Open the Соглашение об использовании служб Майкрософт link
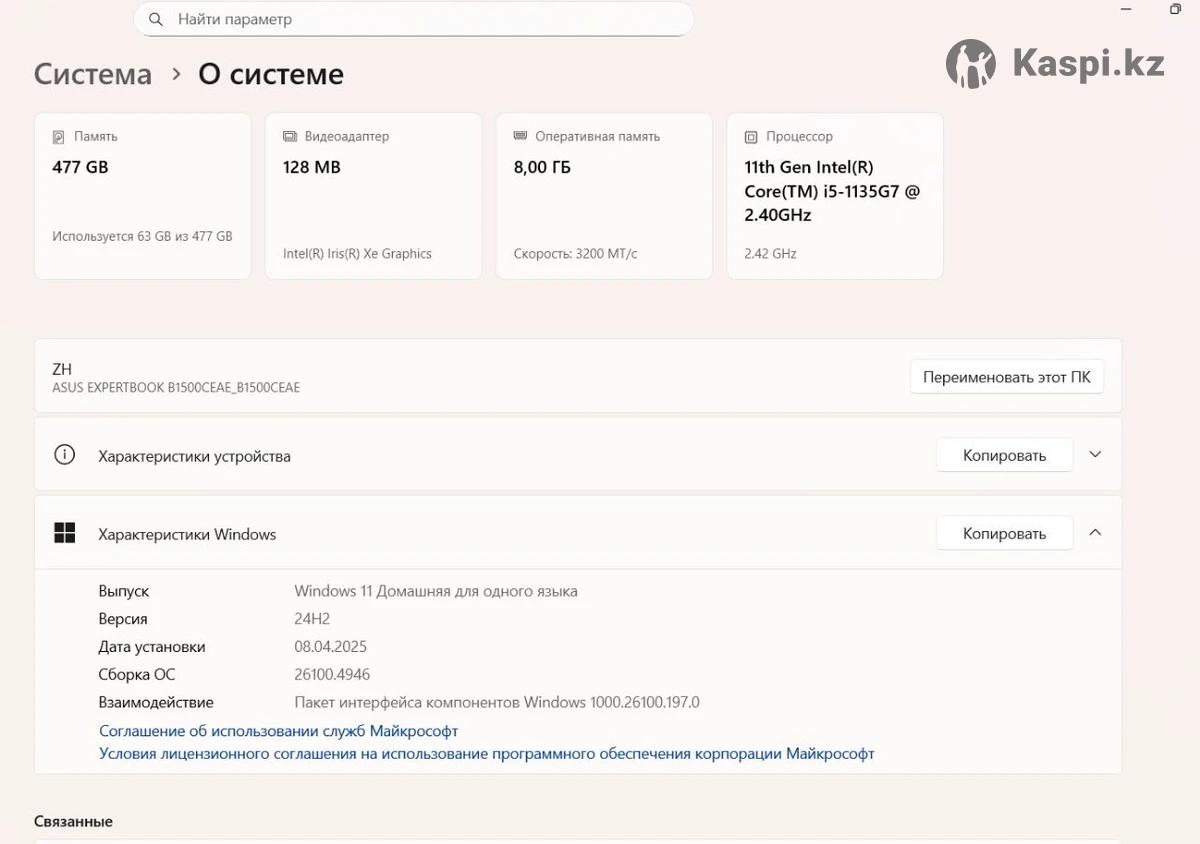The width and height of the screenshot is (1200, 844). [278, 731]
